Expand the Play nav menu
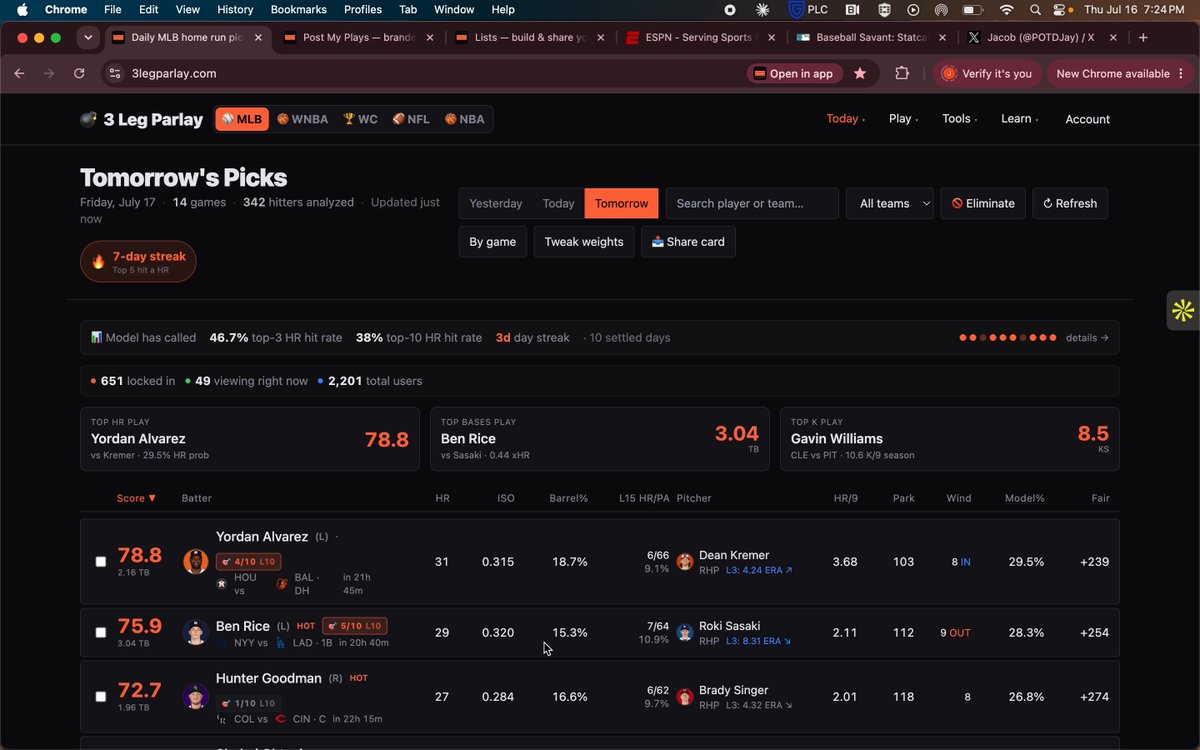1200x750 pixels. tap(903, 119)
